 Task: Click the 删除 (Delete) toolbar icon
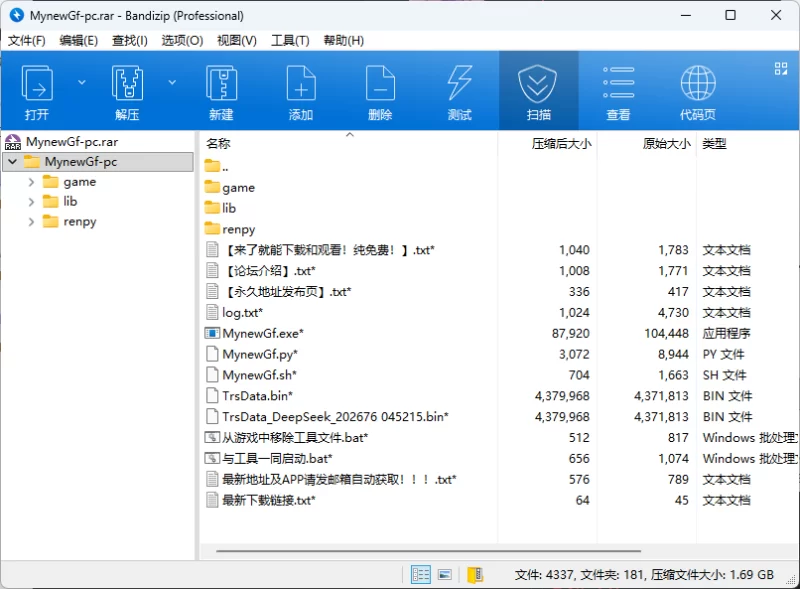(x=380, y=83)
